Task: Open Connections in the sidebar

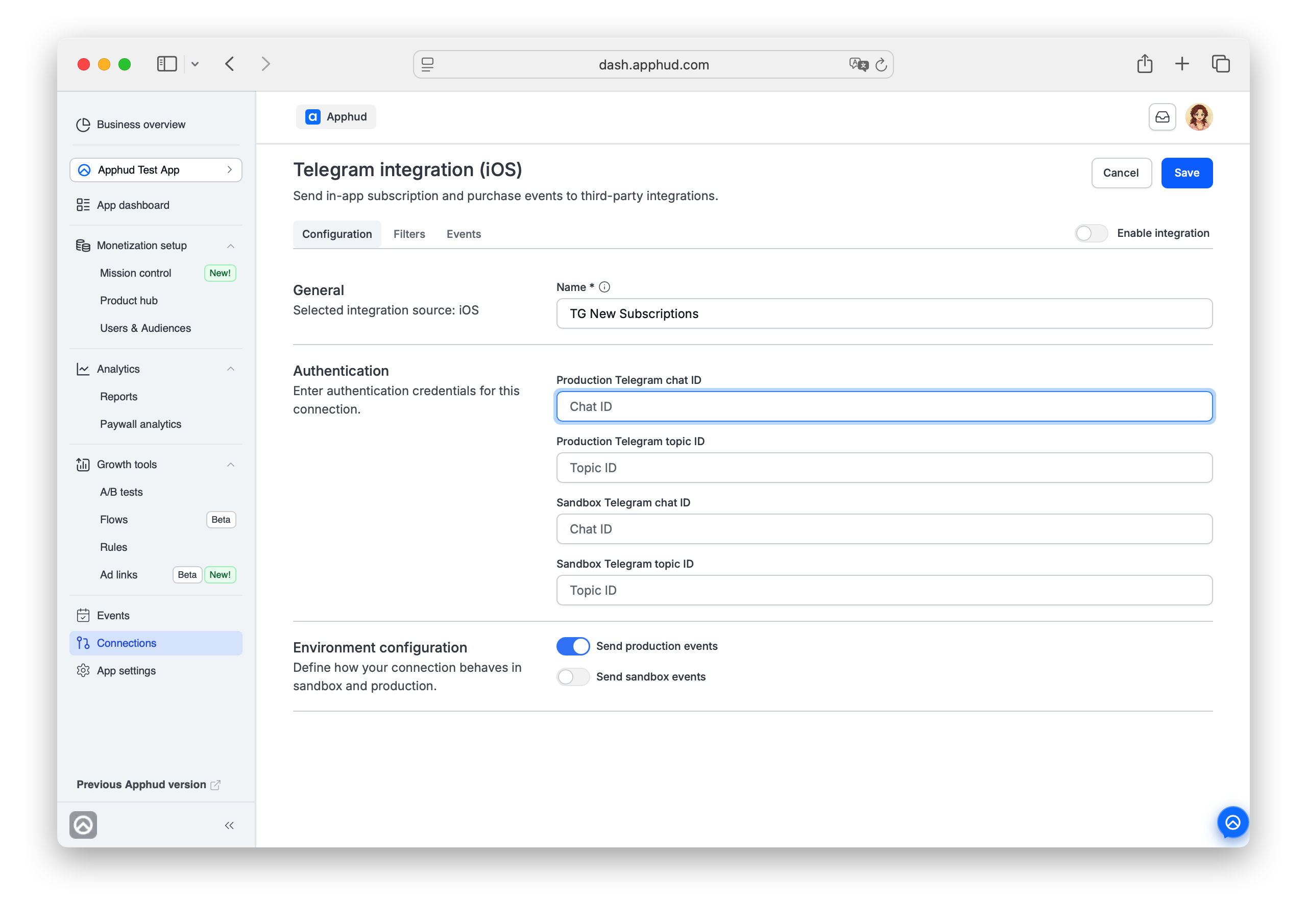Action: [x=155, y=643]
